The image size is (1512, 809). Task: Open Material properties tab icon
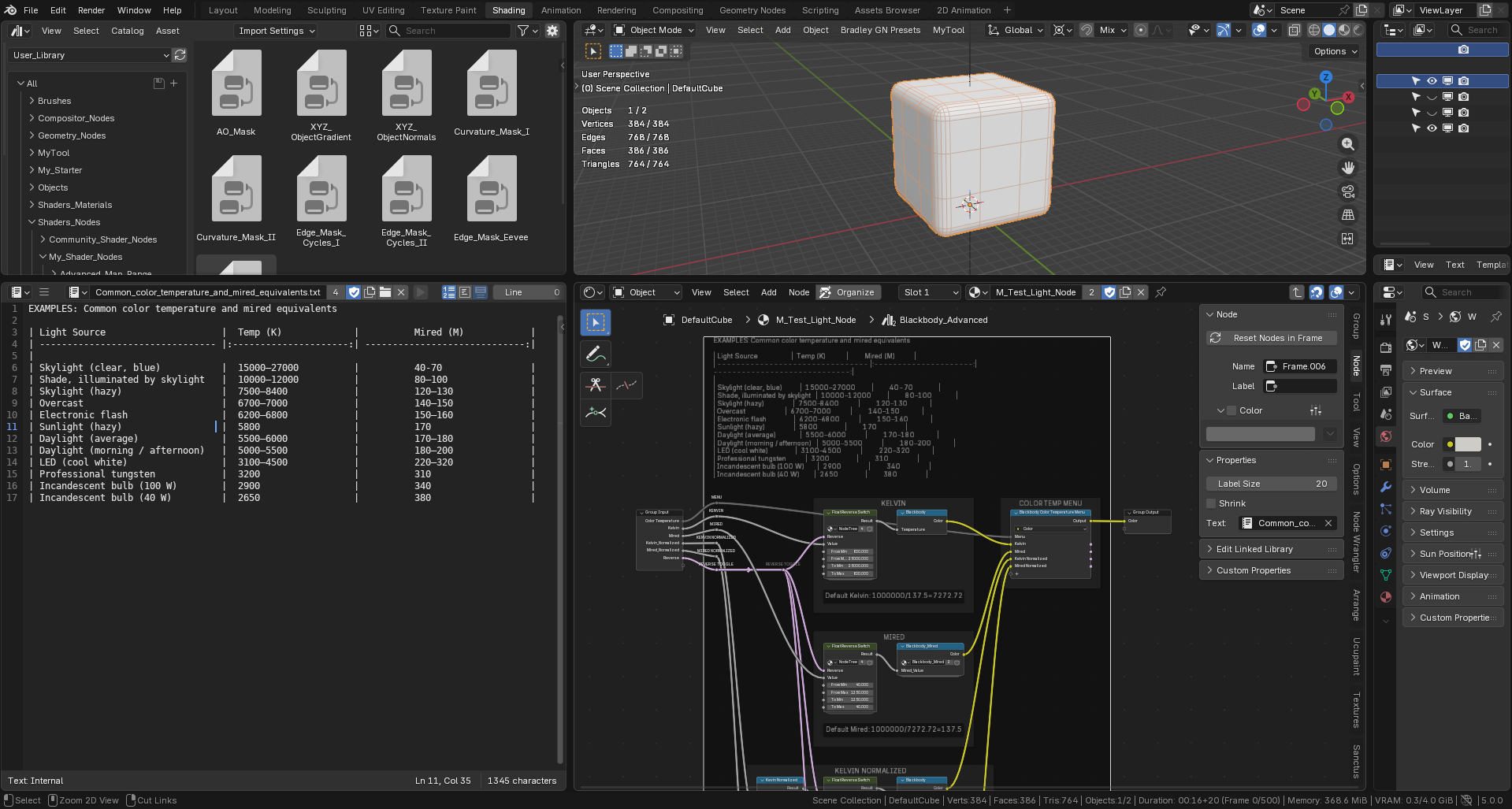coord(1386,597)
